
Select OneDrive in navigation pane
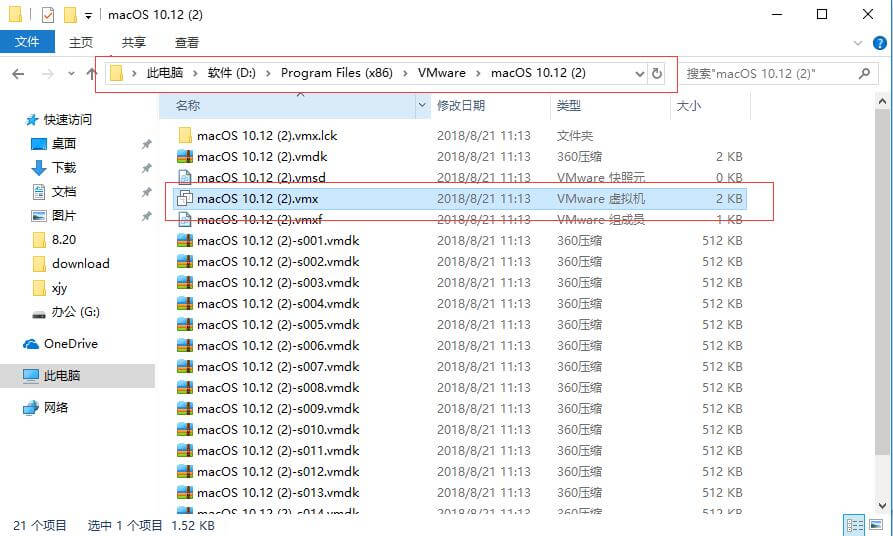pyautogui.click(x=71, y=343)
